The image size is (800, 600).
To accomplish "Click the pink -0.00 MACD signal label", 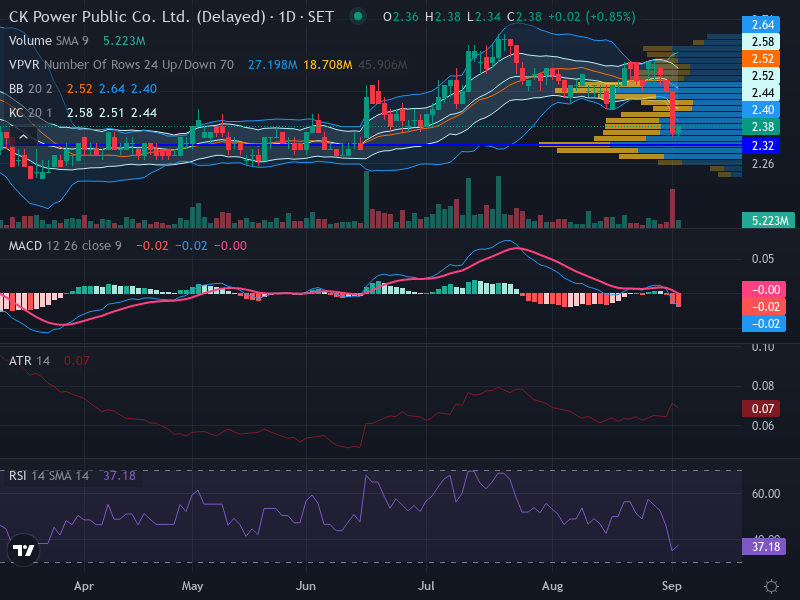I will (764, 290).
